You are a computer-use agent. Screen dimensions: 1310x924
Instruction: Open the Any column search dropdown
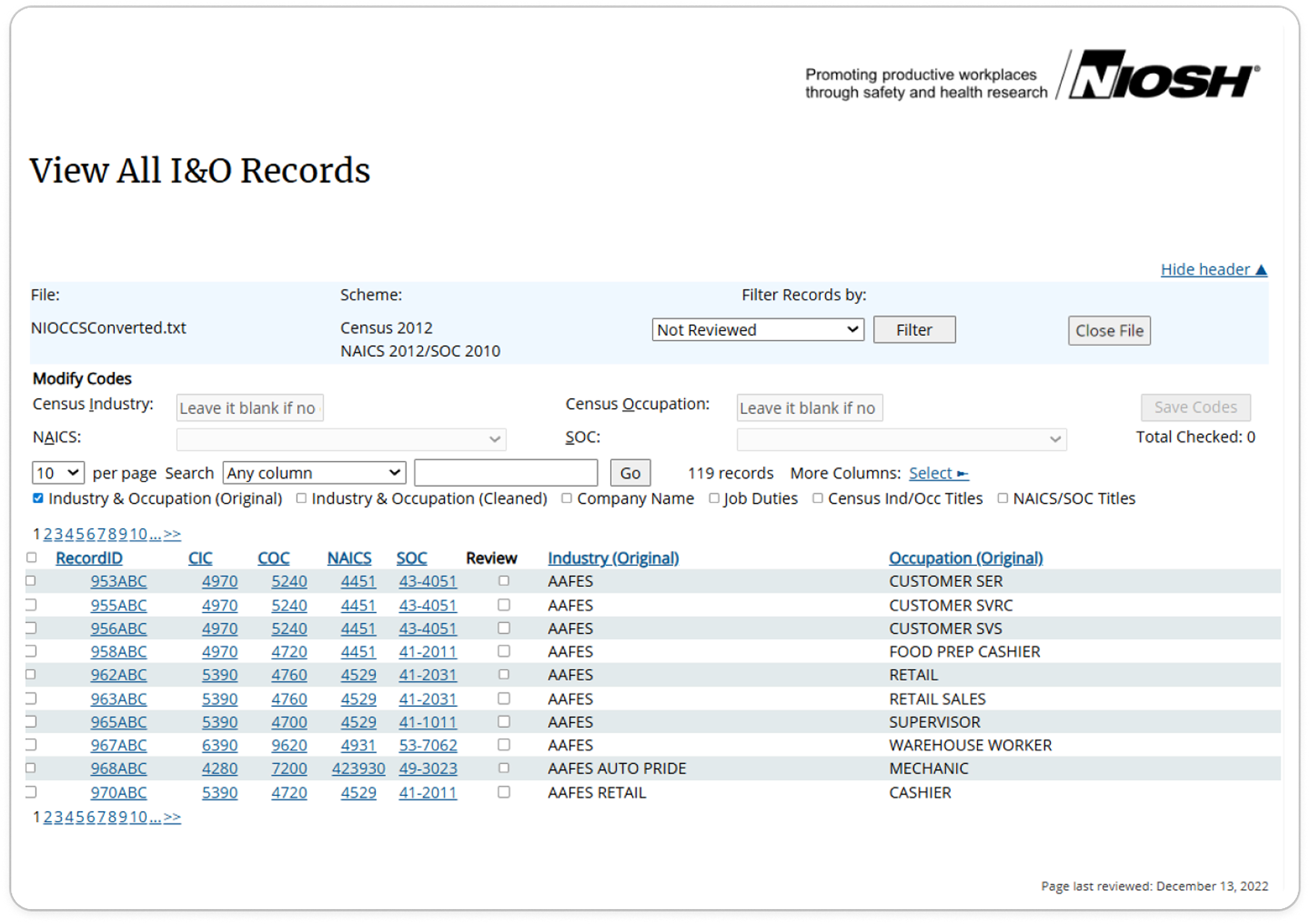(315, 473)
